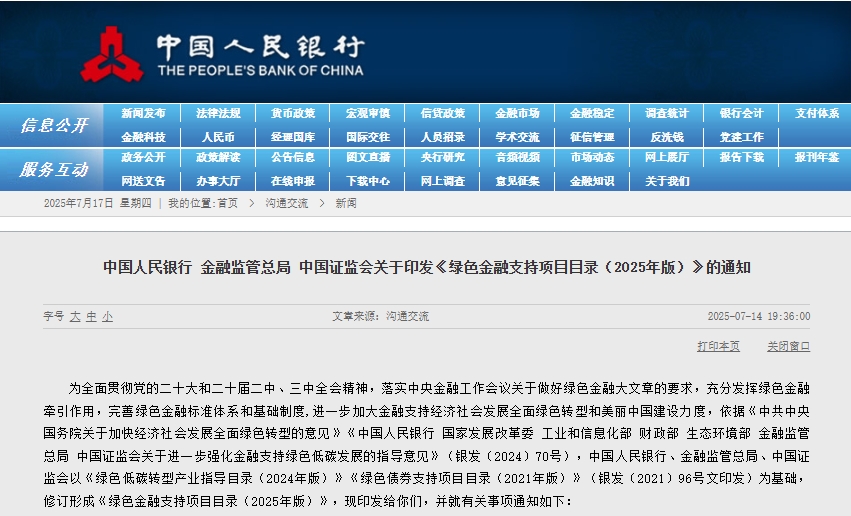
Task: Open 报告下载 section
Action: tap(742, 157)
